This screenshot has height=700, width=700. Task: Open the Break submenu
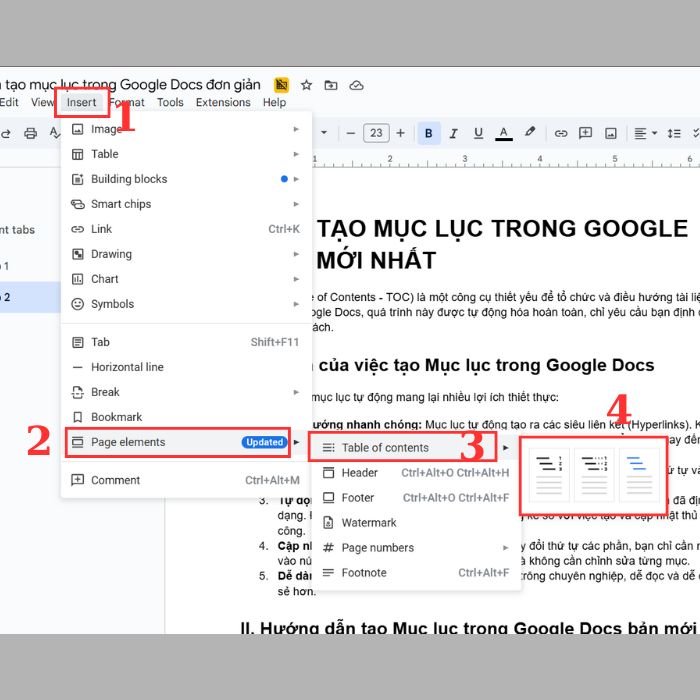[186, 392]
